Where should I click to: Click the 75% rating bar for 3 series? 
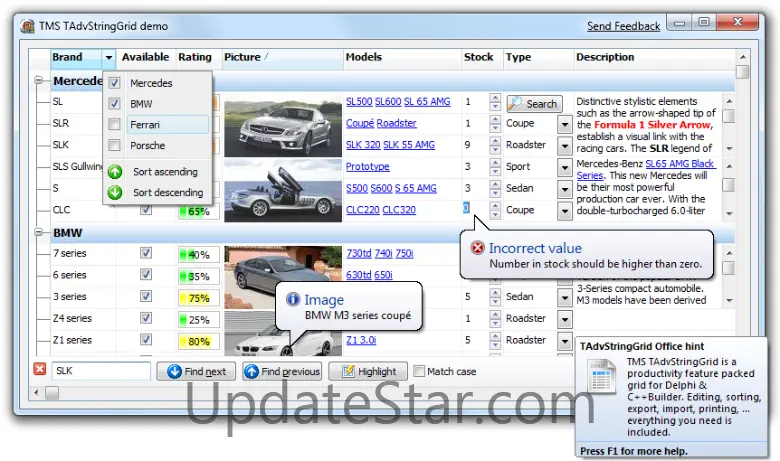pyautogui.click(x=198, y=297)
